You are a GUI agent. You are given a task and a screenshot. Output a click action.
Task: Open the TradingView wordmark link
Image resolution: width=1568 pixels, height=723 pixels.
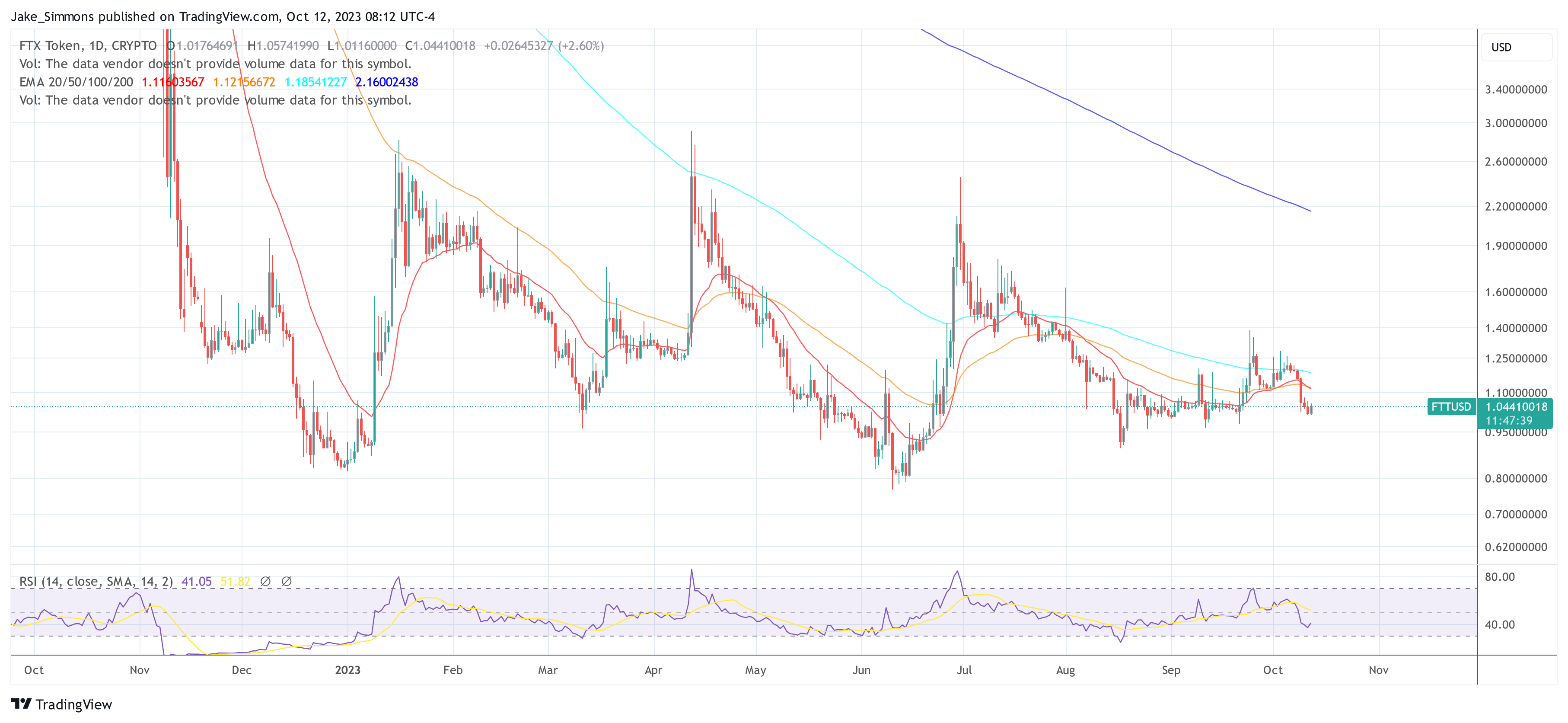click(73, 704)
